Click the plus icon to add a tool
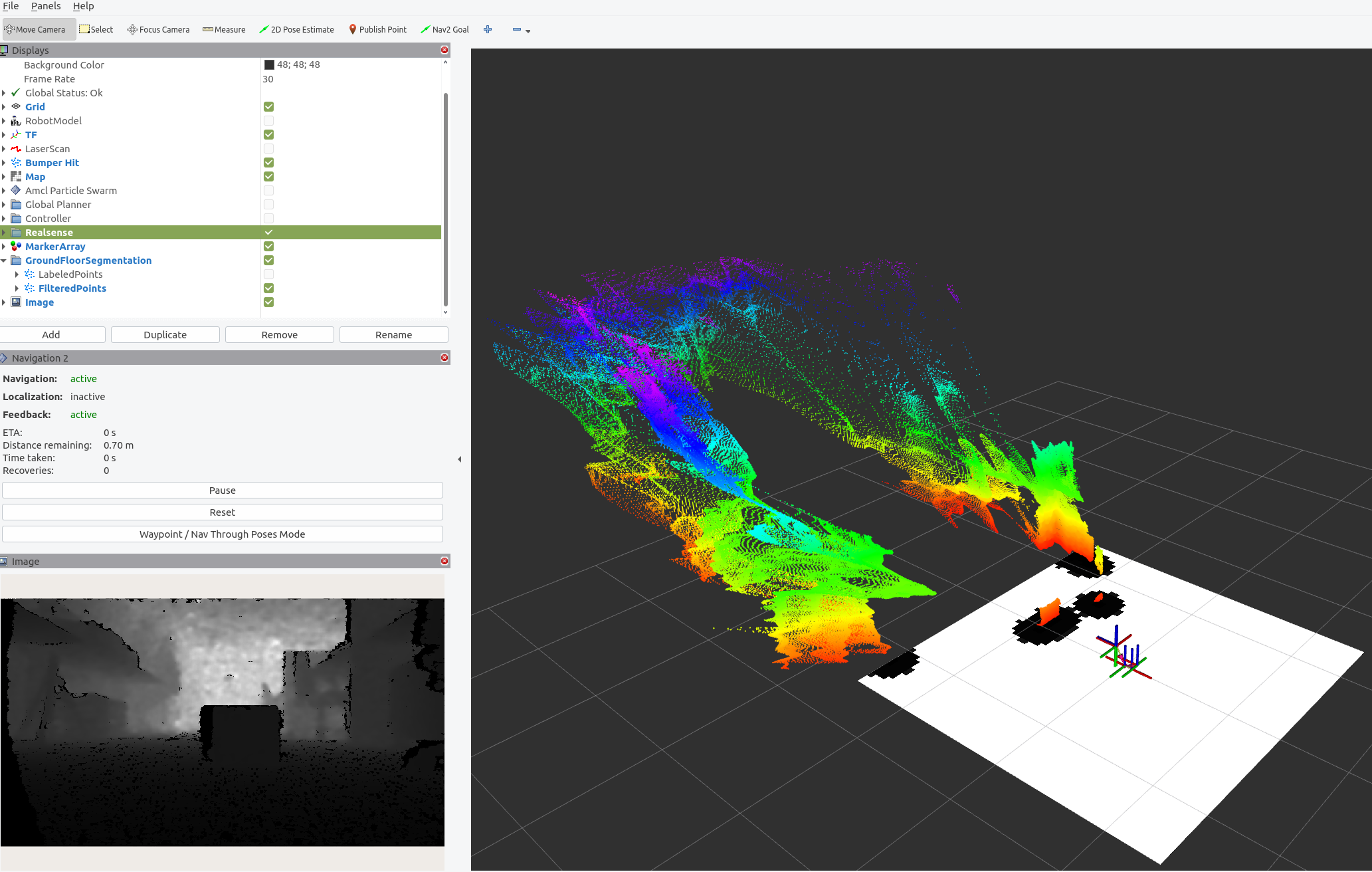The height and width of the screenshot is (872, 1372). [488, 29]
